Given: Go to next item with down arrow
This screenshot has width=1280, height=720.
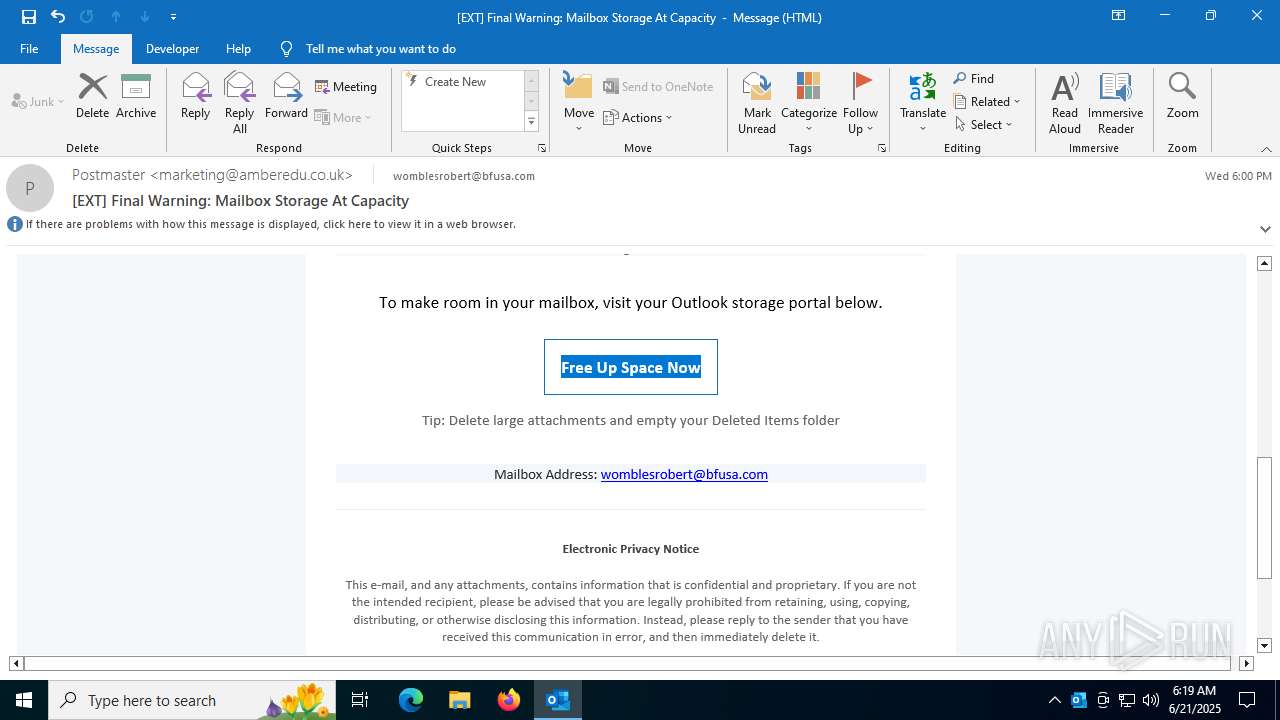Looking at the screenshot, I should [x=145, y=17].
